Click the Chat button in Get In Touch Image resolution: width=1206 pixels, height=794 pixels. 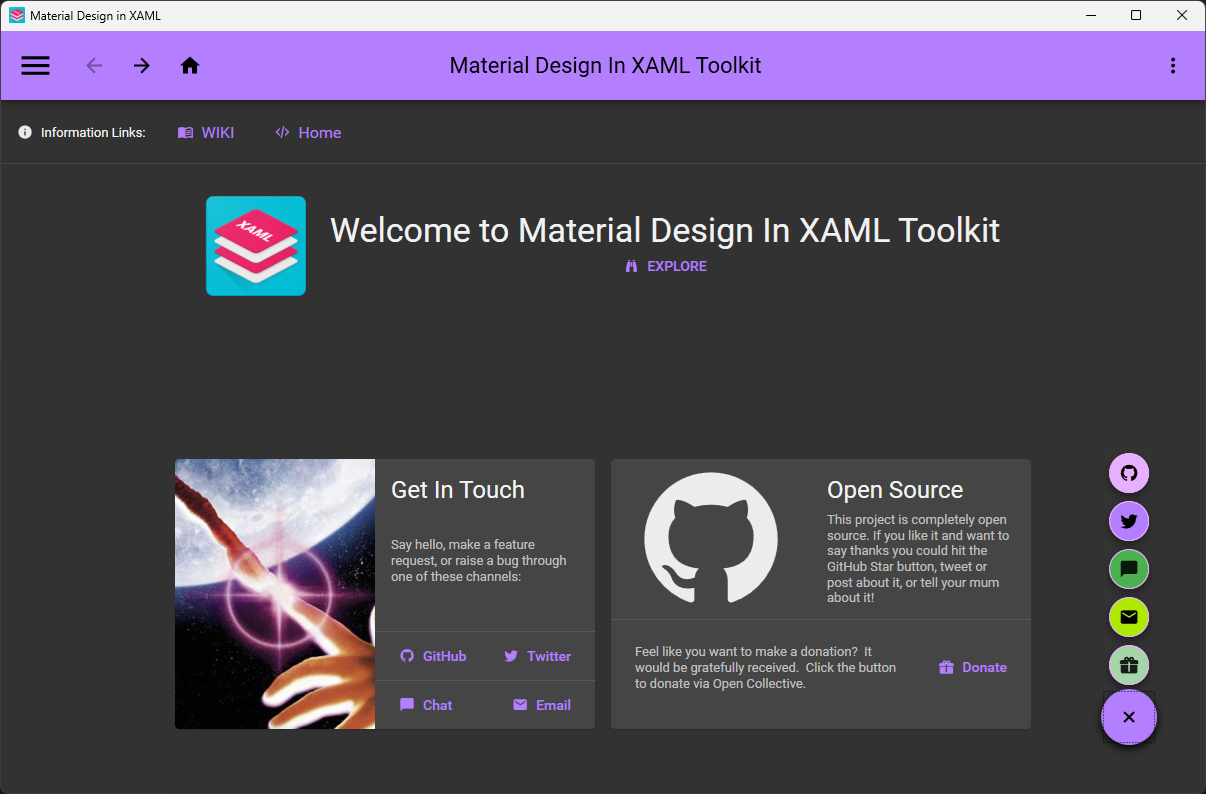[426, 705]
